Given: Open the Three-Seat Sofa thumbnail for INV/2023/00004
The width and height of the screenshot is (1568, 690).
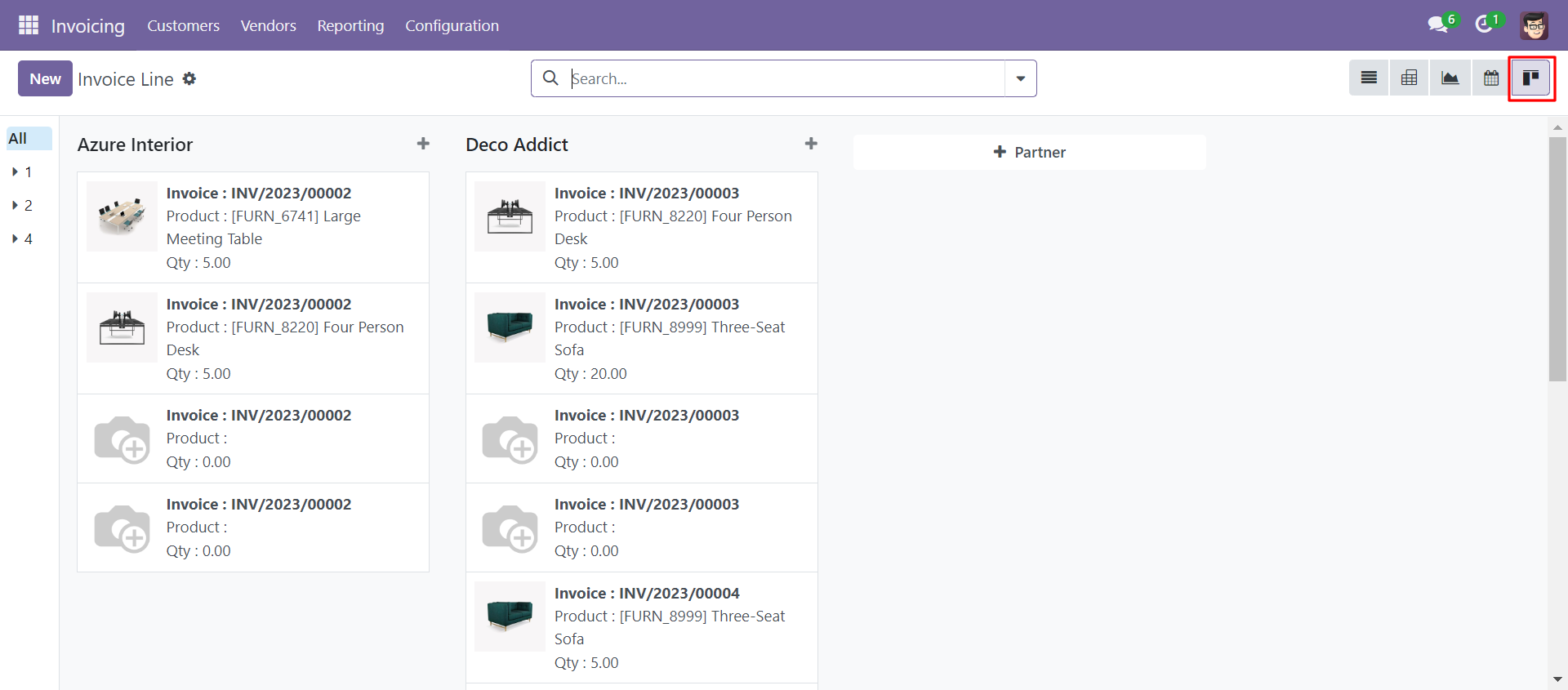Looking at the screenshot, I should click(x=510, y=617).
